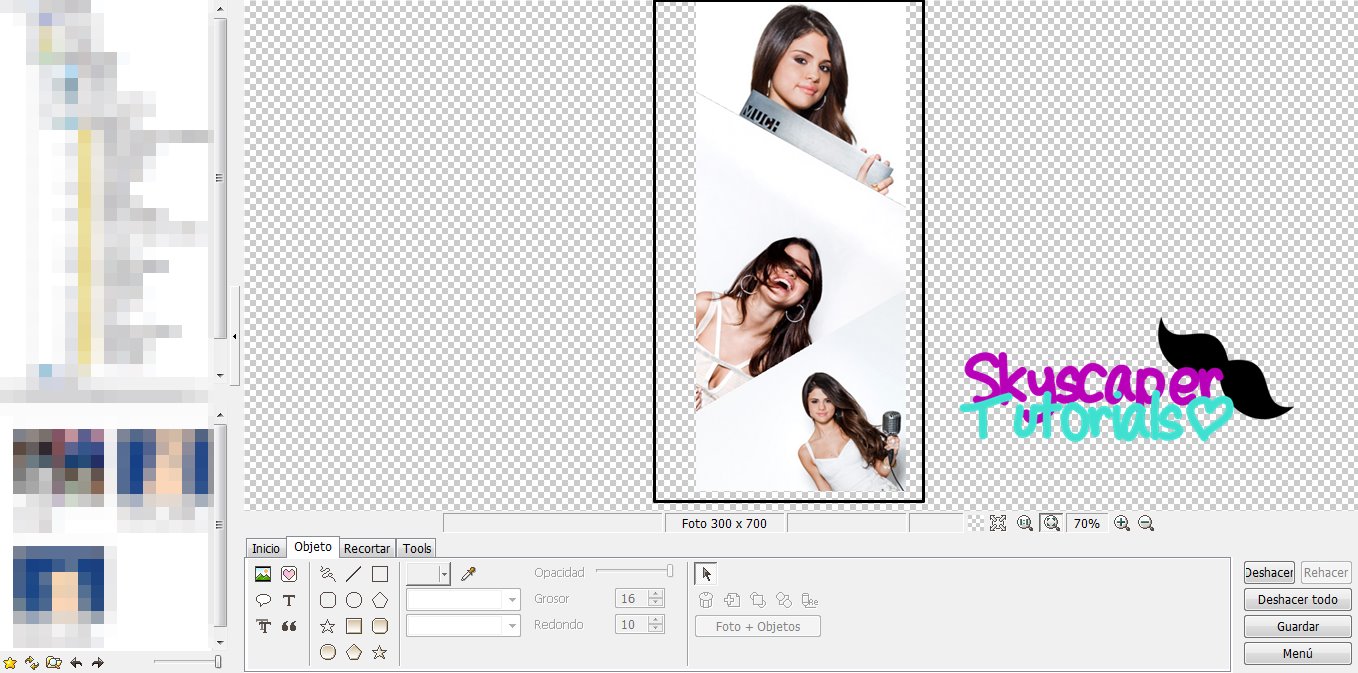
Task: Insert a quotation-mark symbol object
Action: (x=289, y=626)
